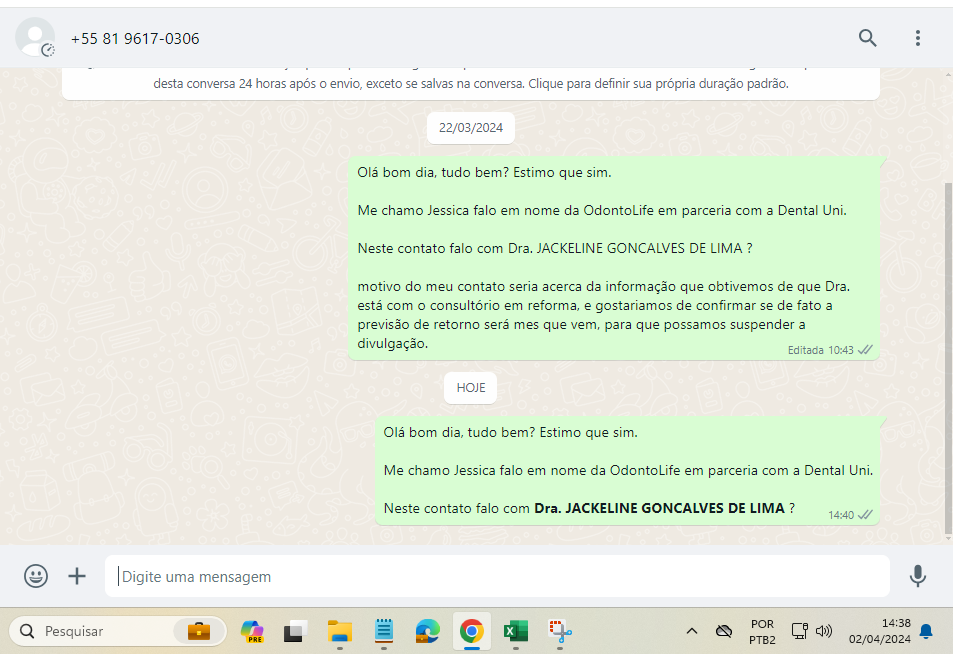The image size is (953, 654).
Task: Open the chat three-dot menu
Action: 918,38
